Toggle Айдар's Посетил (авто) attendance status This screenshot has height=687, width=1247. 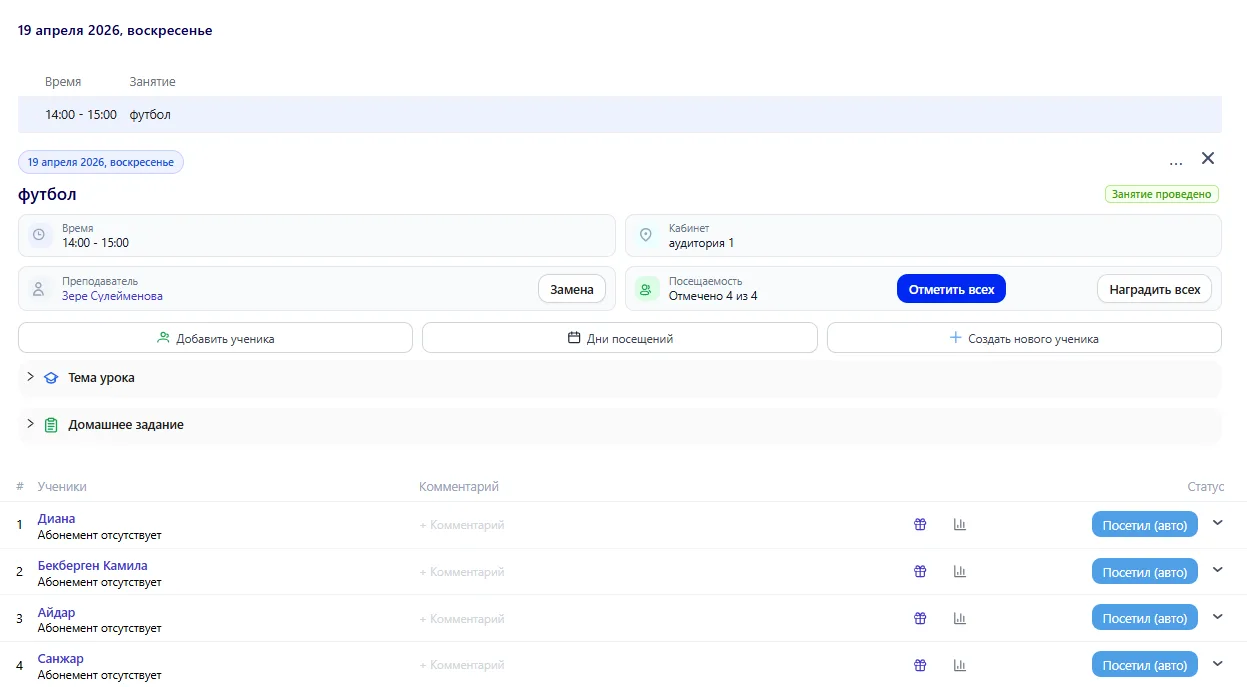pos(1144,618)
